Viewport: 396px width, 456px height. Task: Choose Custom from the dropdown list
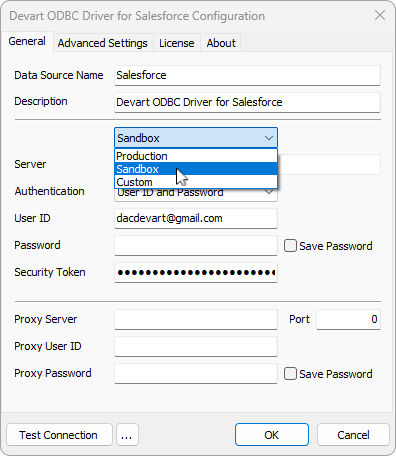(x=196, y=182)
